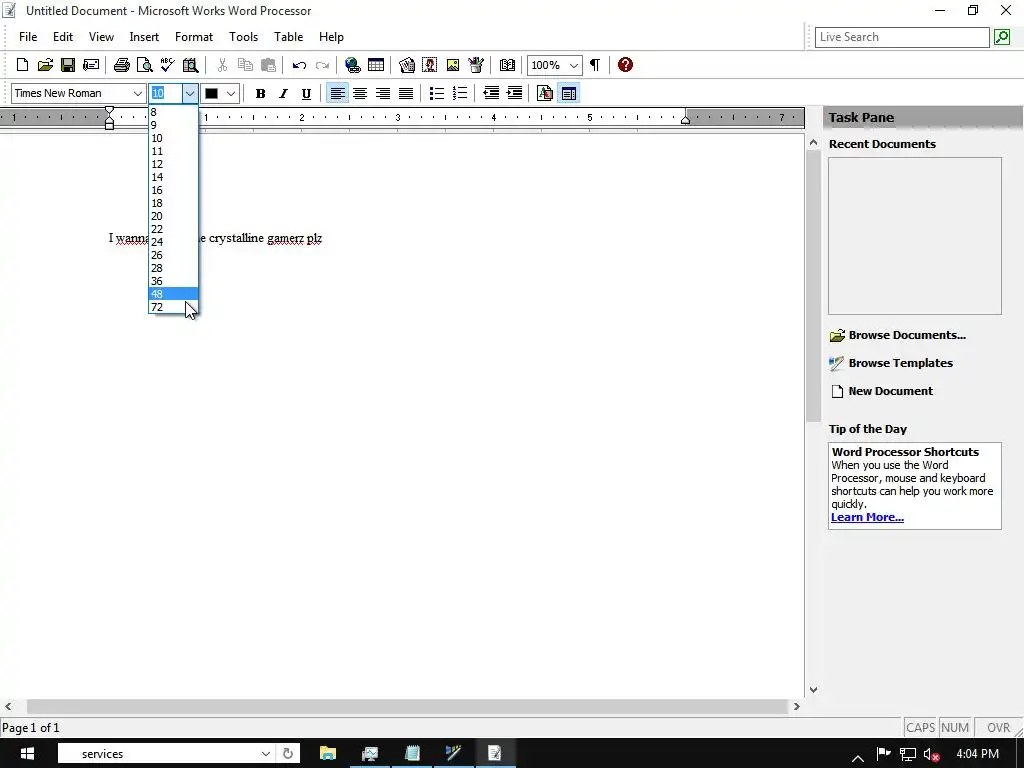Create a new blank document
The width and height of the screenshot is (1024, 768).
point(22,65)
